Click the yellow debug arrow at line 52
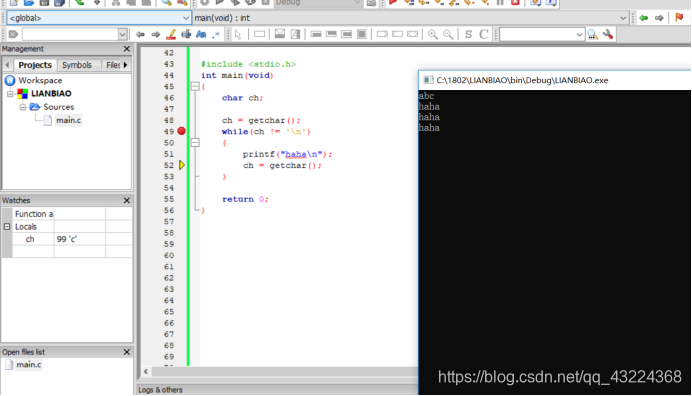The width and height of the screenshot is (692, 396). (182, 165)
